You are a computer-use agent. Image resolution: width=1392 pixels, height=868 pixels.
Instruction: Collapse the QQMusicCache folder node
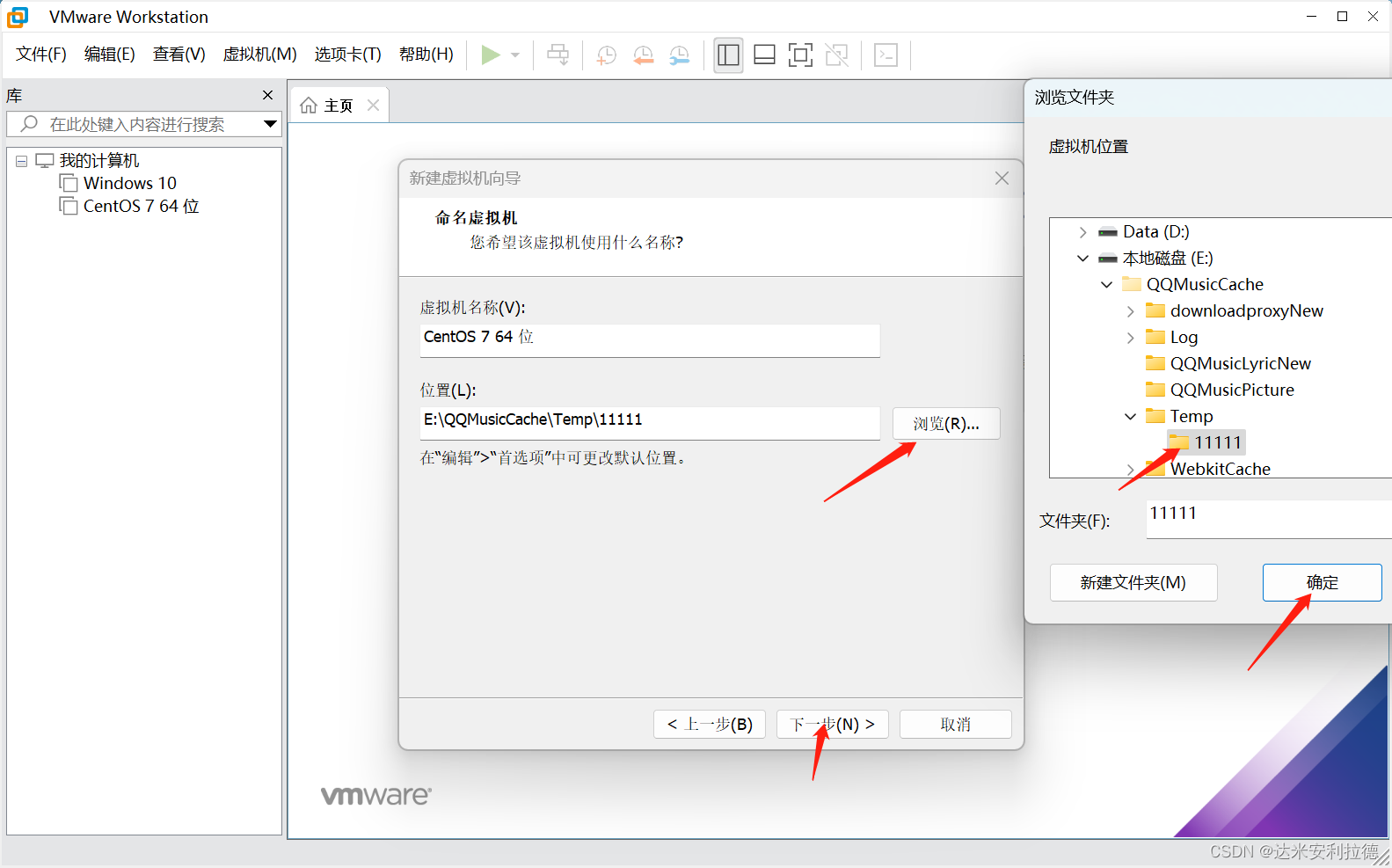(x=1107, y=285)
